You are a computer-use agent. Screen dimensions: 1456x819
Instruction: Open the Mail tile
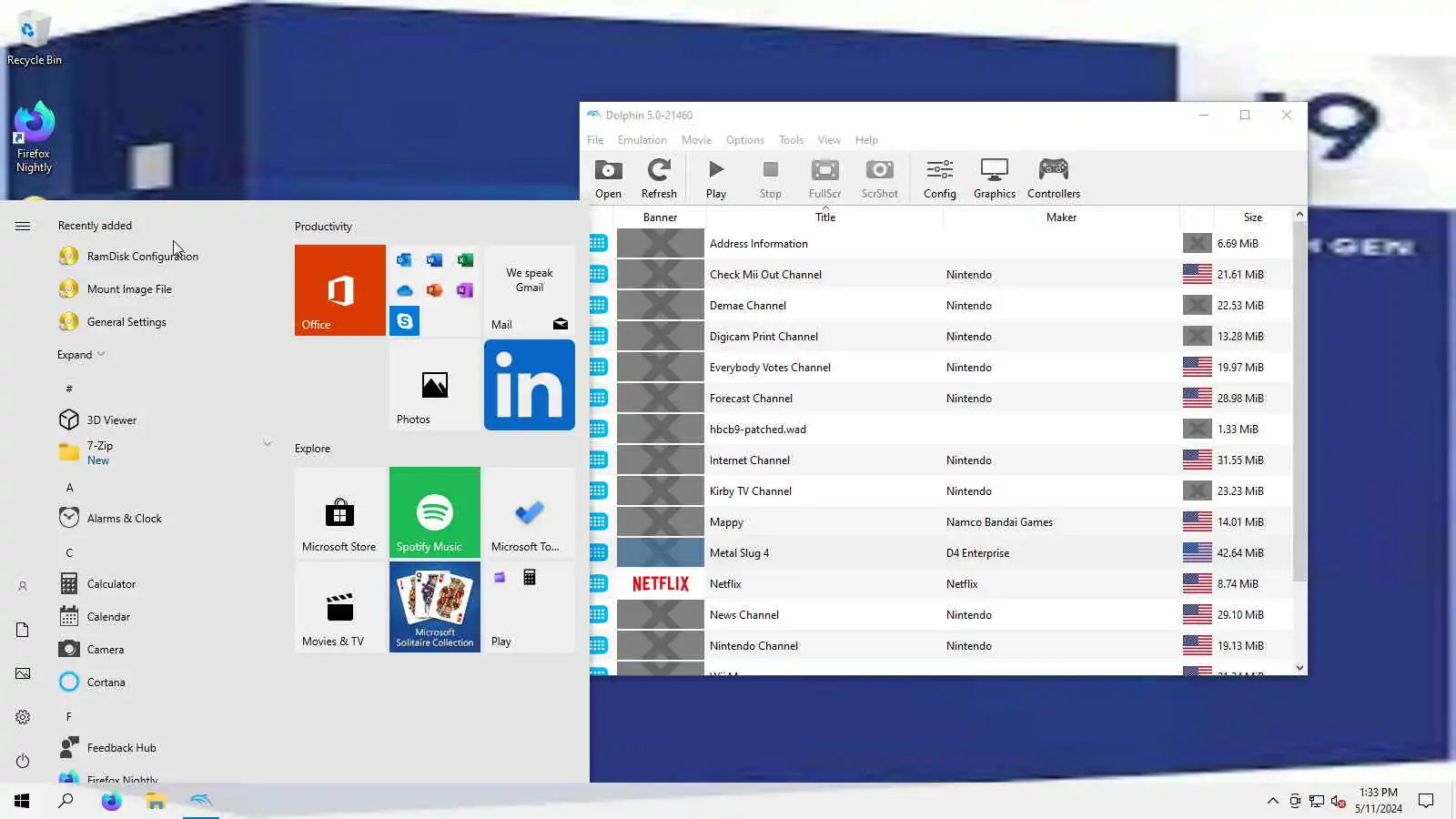pos(530,290)
